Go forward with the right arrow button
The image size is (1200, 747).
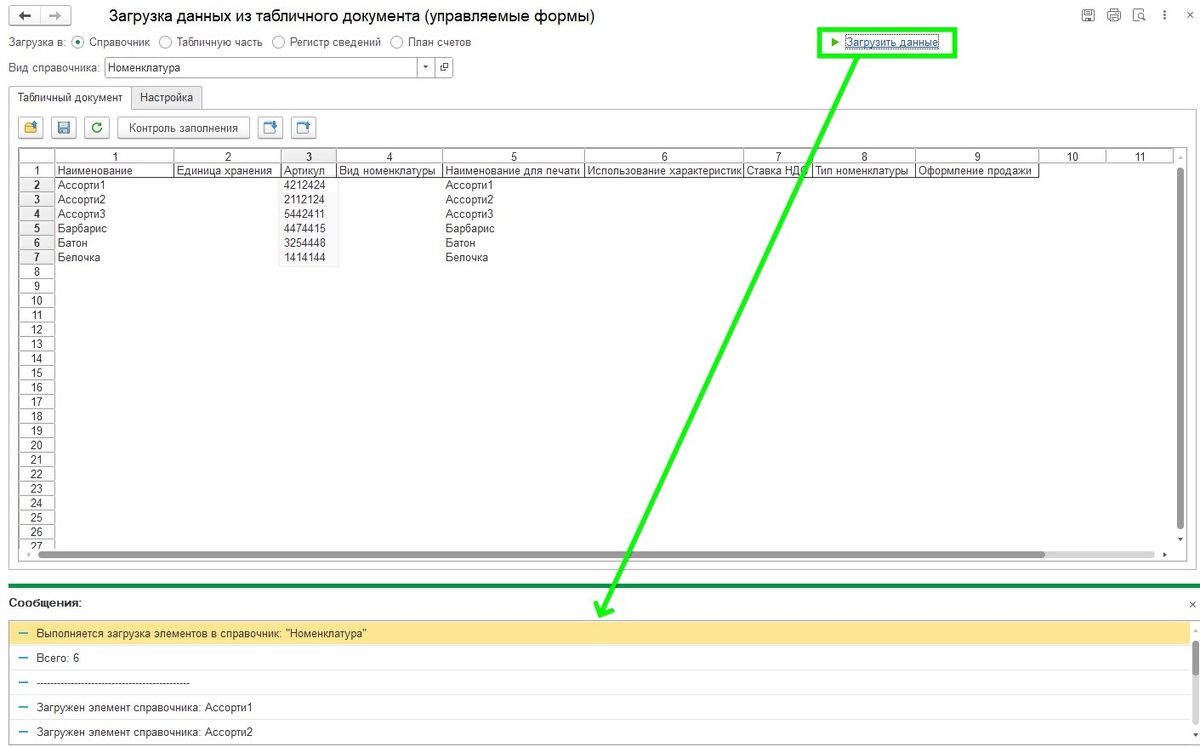pos(56,16)
